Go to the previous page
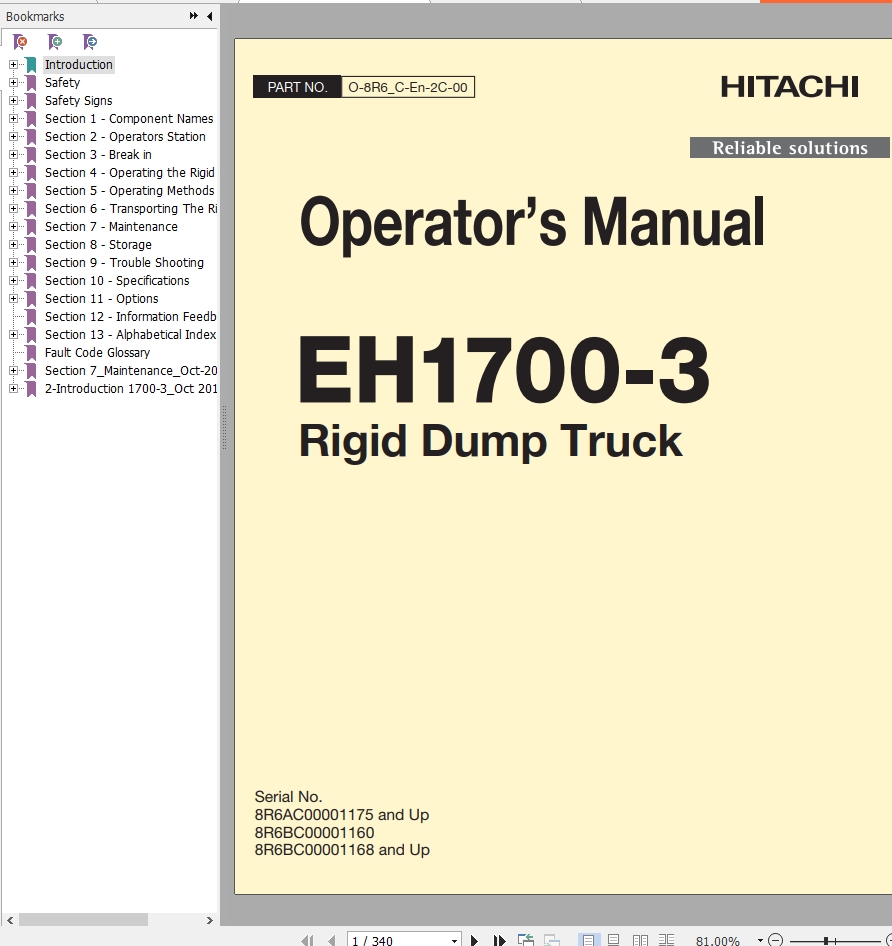 tap(332, 940)
